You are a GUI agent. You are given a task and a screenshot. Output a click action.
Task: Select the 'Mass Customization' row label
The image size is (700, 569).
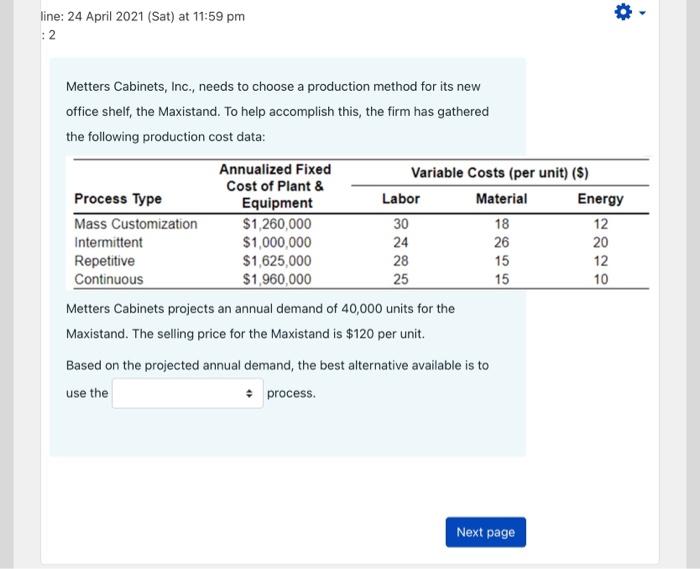click(x=136, y=224)
